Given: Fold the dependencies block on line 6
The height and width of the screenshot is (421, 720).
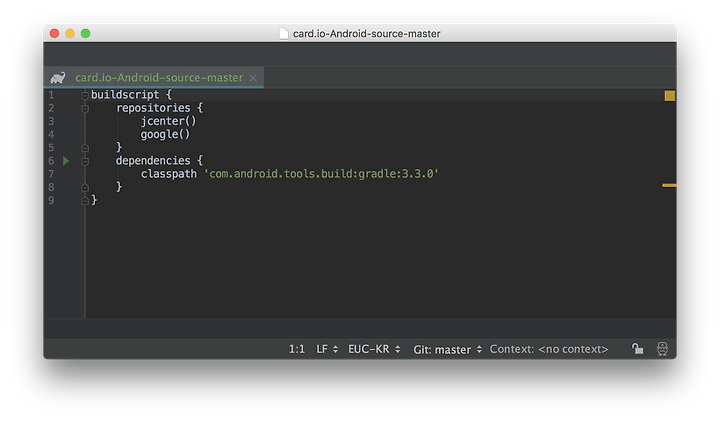Looking at the screenshot, I should pyautogui.click(x=85, y=161).
